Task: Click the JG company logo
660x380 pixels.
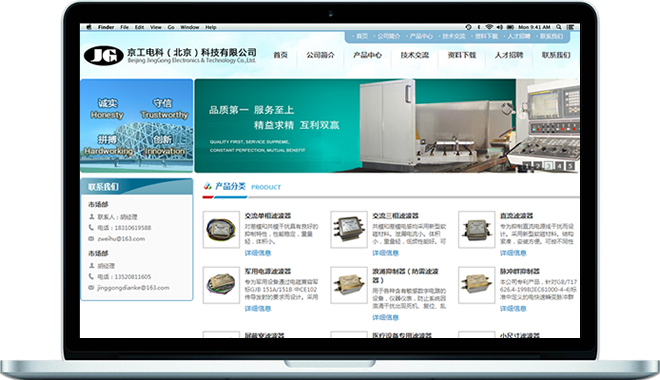Action: click(104, 56)
